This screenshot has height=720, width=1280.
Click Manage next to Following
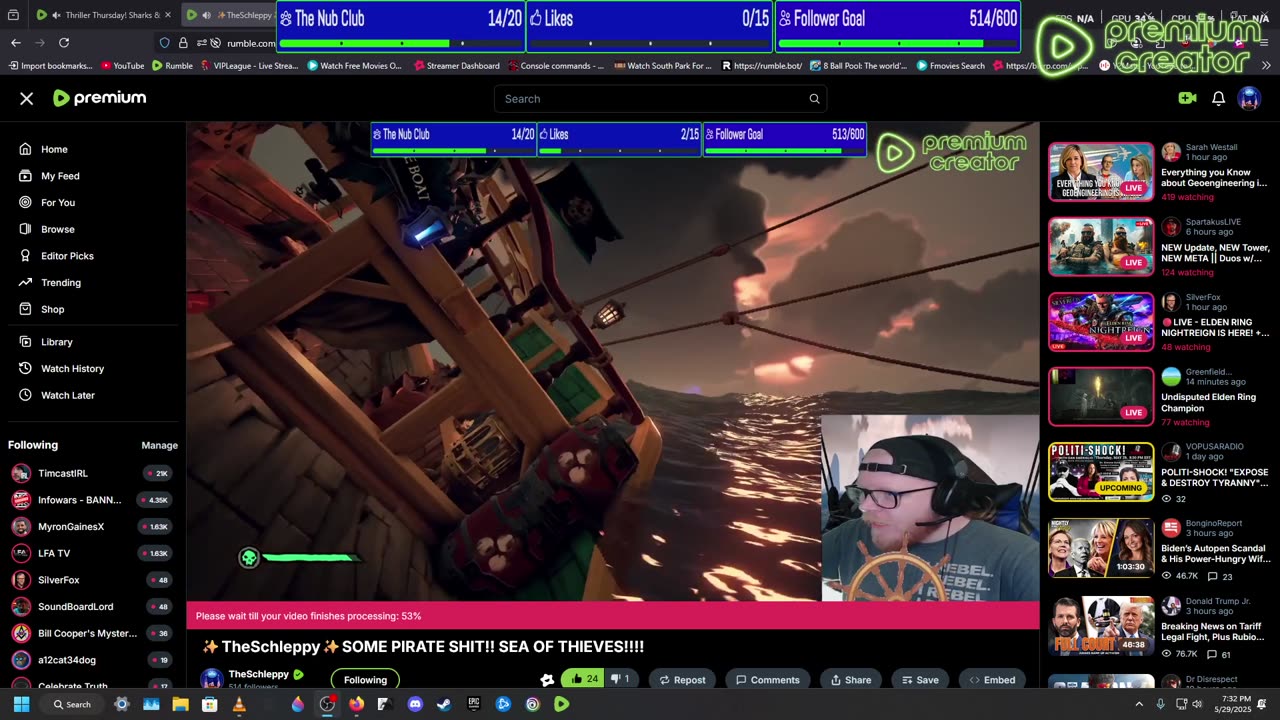(159, 445)
